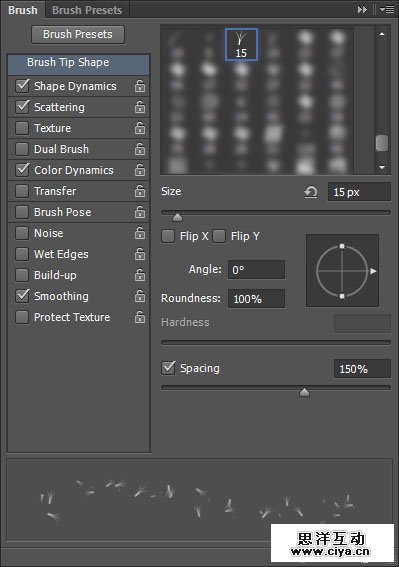Toggle lock icon for Smoothing

point(140,296)
